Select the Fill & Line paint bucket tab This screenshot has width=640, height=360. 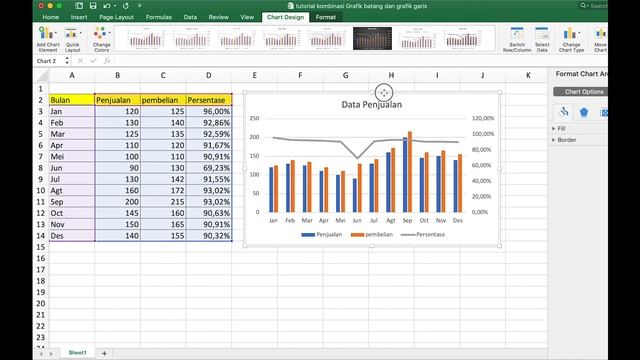point(564,112)
